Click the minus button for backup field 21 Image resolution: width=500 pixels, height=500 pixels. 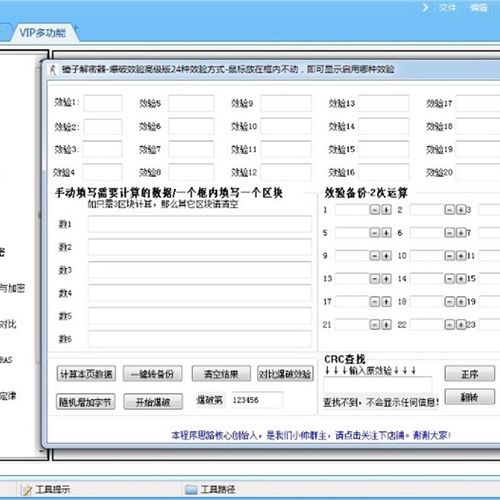coord(375,324)
